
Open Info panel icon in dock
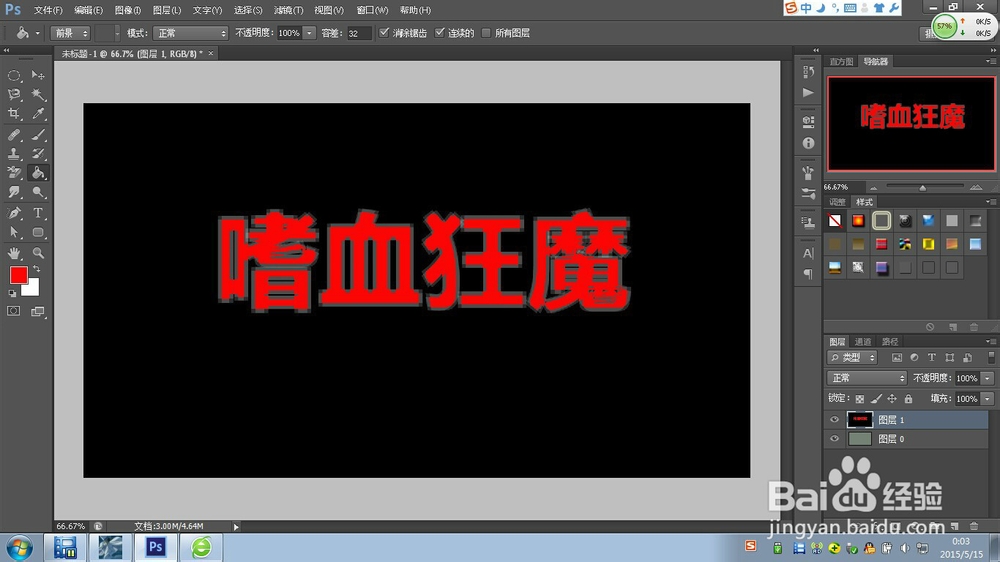click(808, 144)
